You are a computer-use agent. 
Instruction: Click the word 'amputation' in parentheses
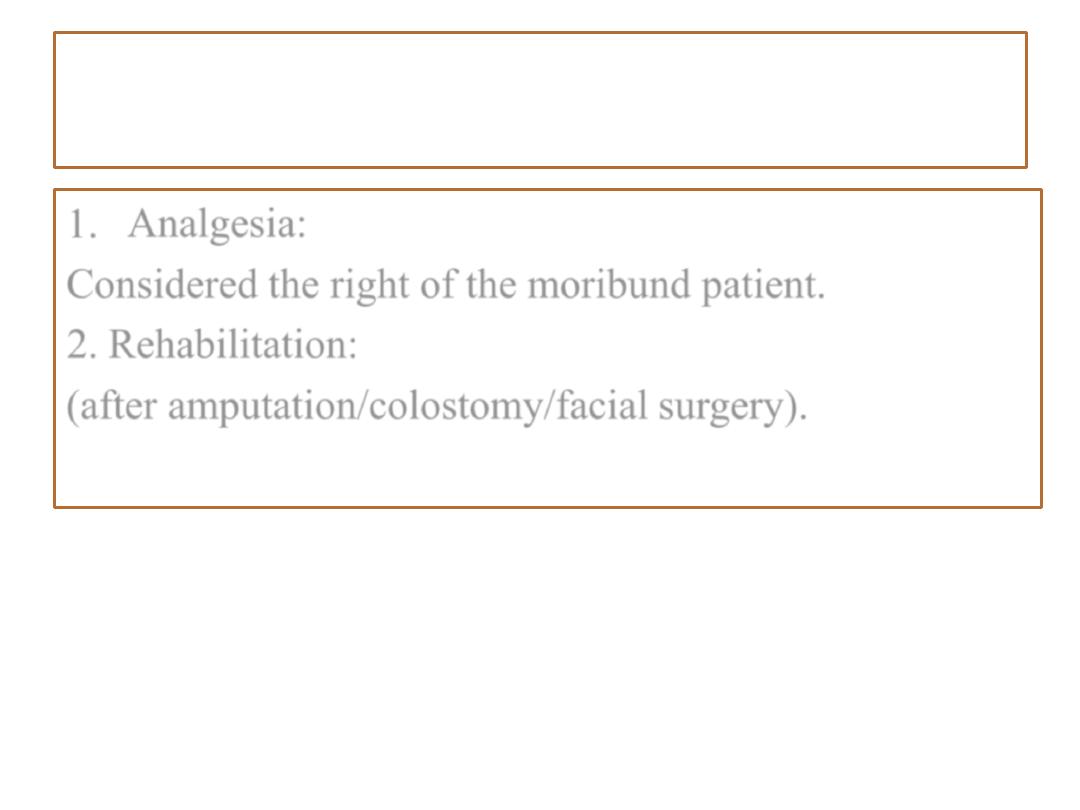262,406
